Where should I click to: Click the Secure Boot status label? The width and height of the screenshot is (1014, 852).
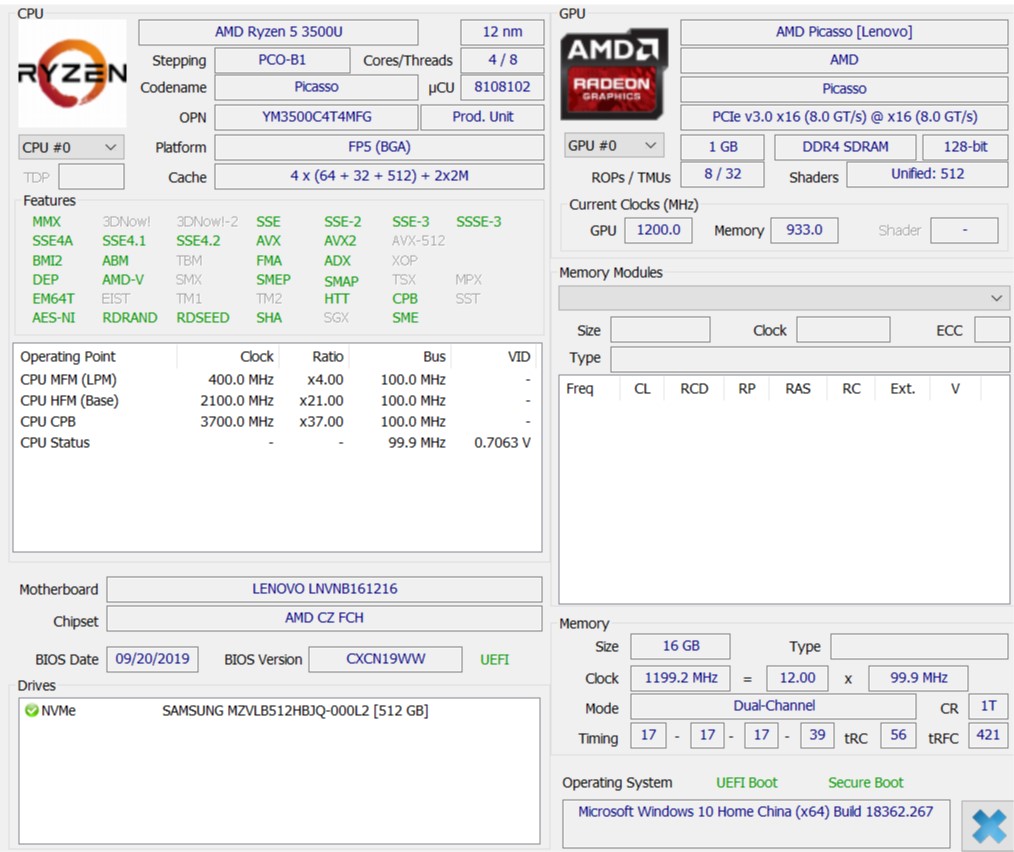[x=865, y=783]
